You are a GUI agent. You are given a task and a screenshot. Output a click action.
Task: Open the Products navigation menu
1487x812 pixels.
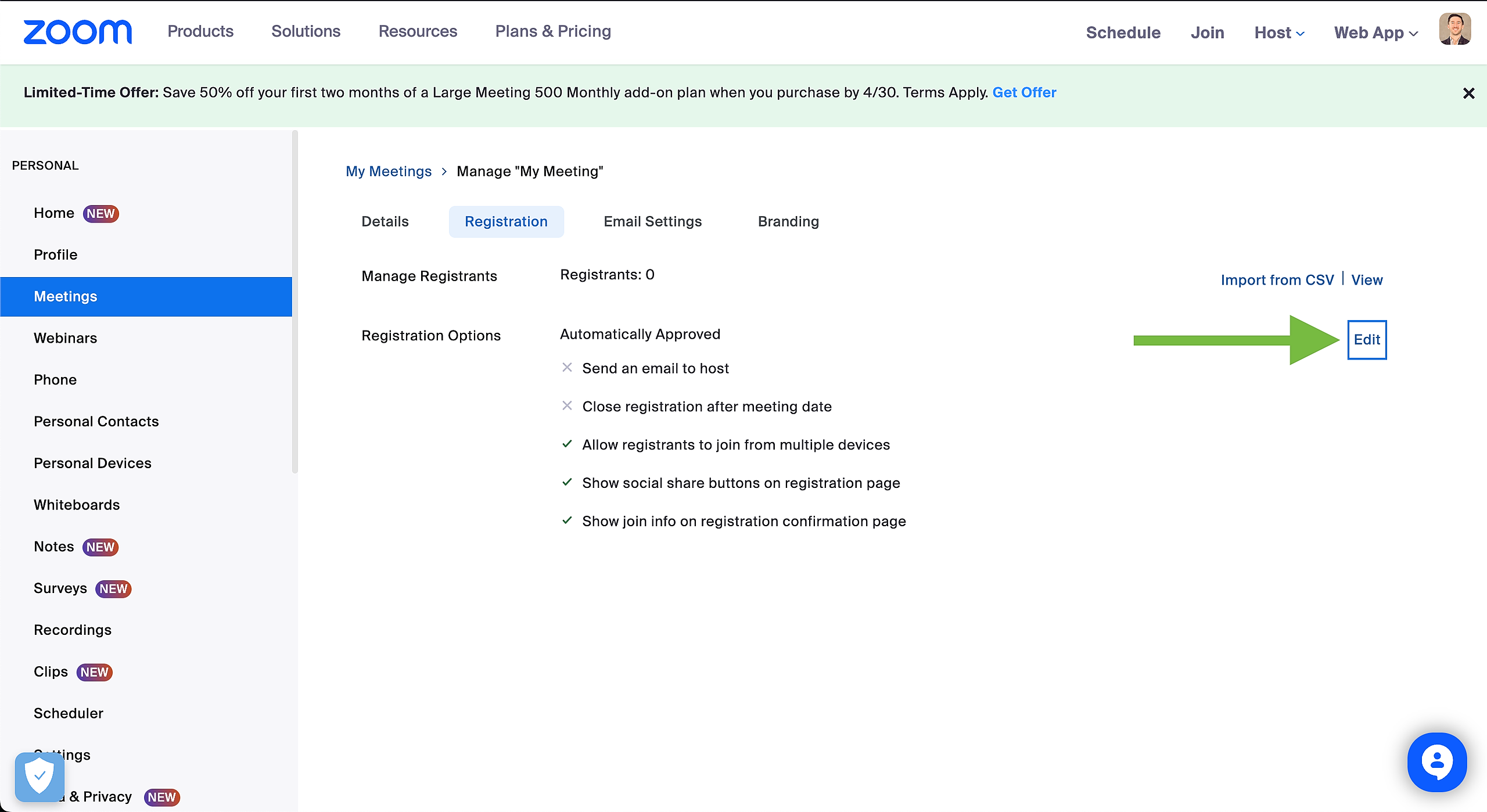tap(200, 31)
